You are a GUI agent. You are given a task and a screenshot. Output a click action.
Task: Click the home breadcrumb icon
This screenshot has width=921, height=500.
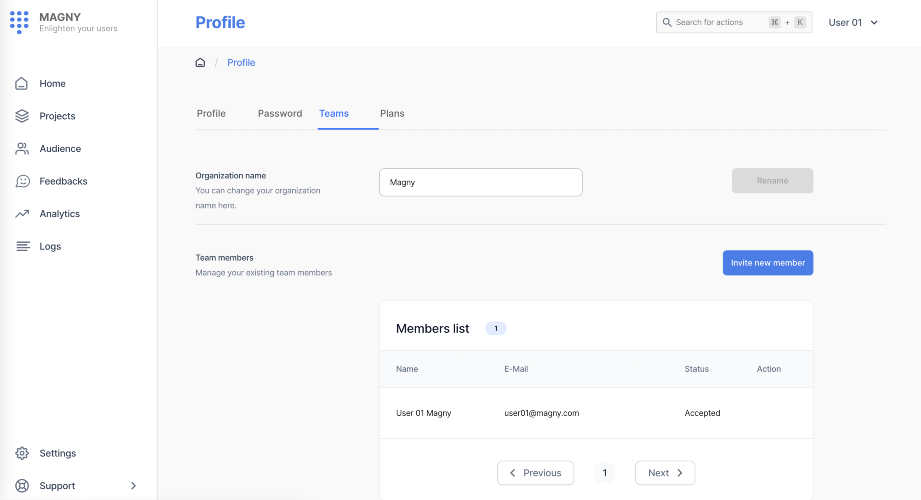(x=200, y=63)
